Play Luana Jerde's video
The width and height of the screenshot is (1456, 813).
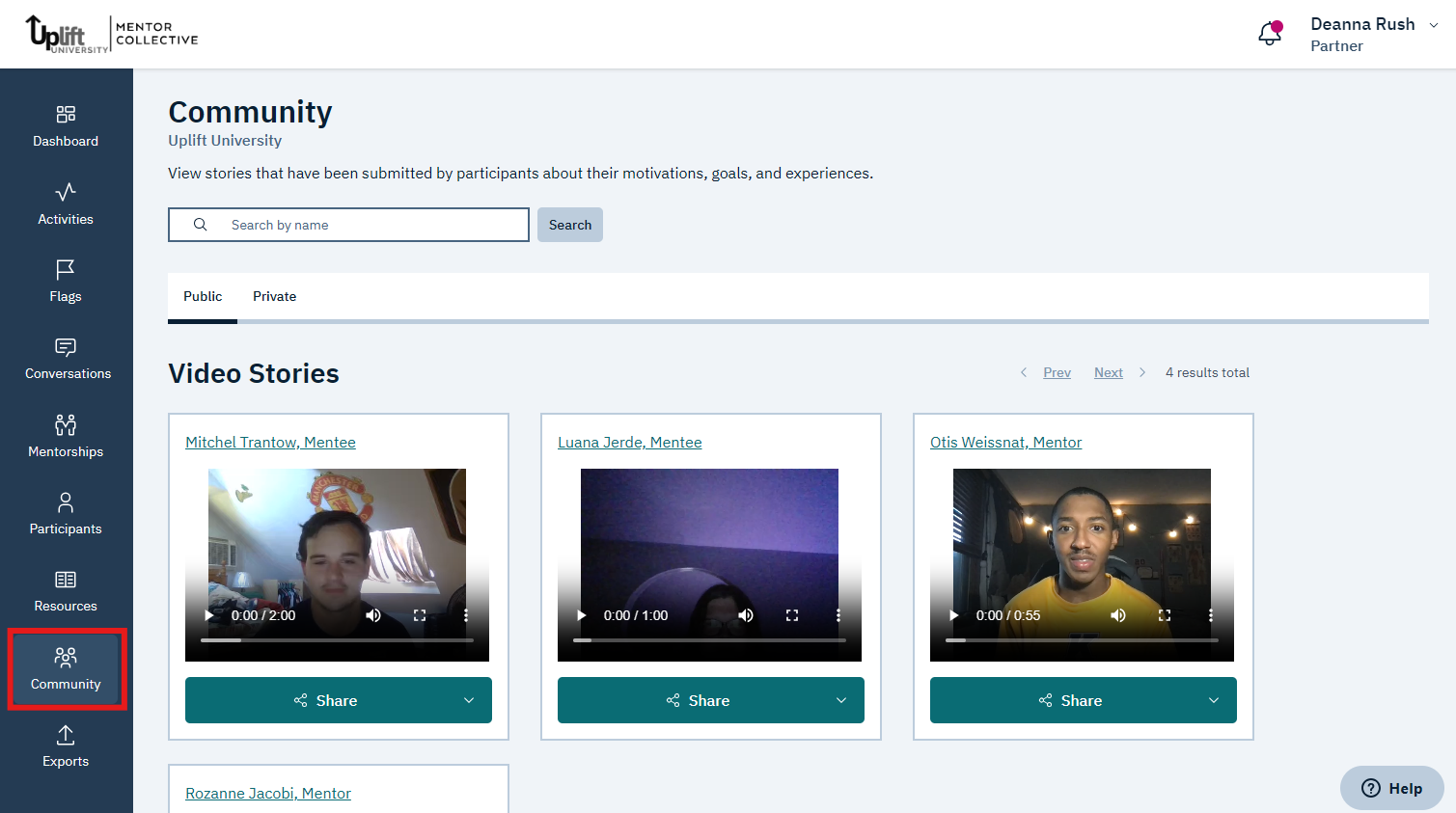(x=582, y=615)
